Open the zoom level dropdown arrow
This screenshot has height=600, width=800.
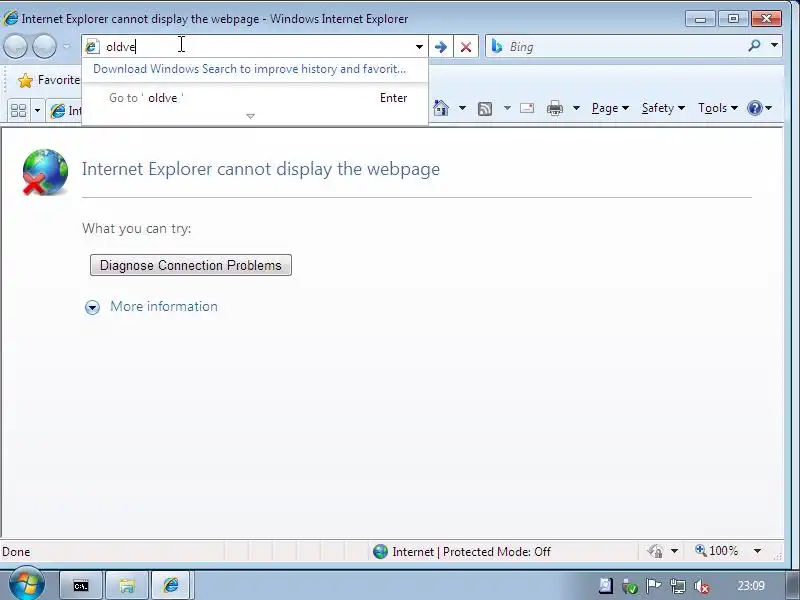[x=757, y=551]
